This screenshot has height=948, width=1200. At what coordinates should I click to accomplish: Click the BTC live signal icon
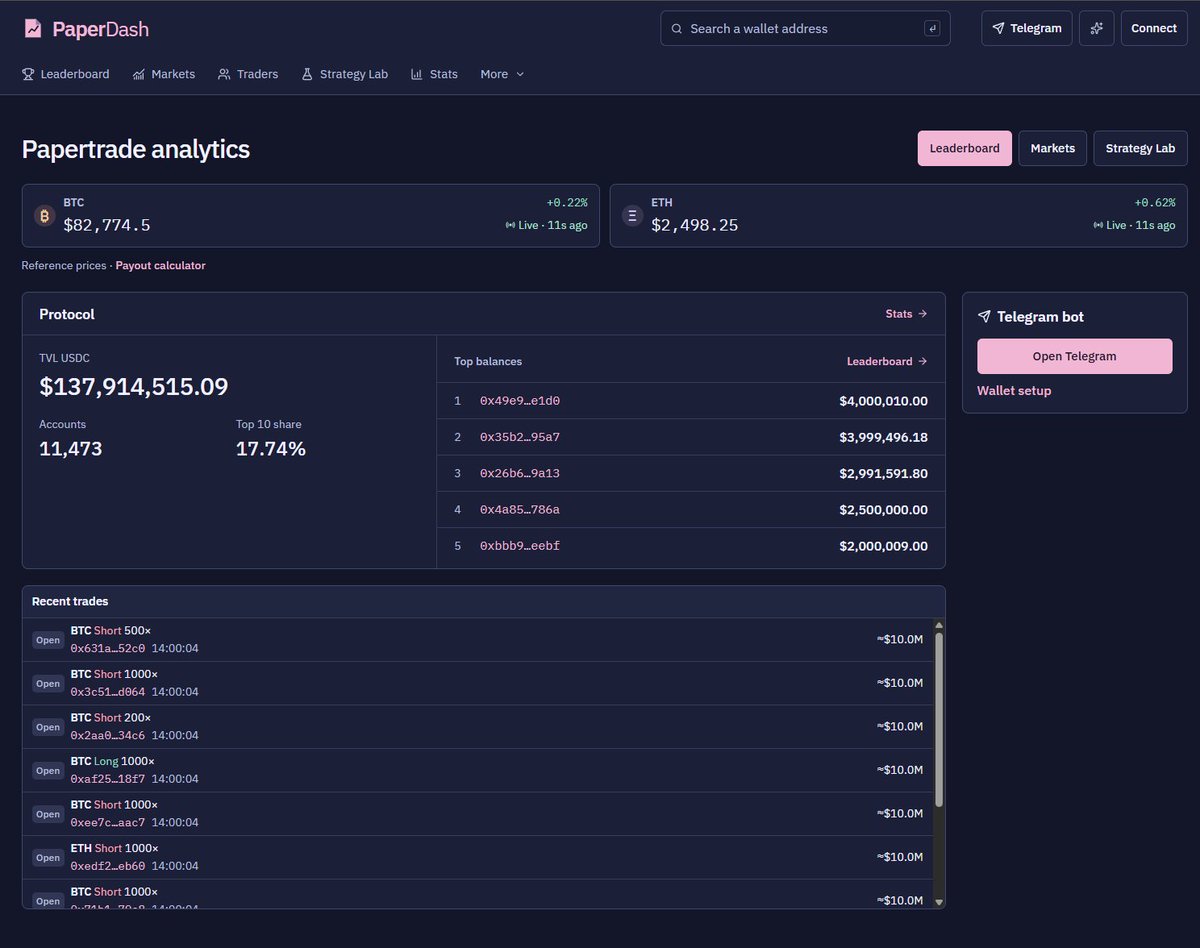tap(510, 226)
